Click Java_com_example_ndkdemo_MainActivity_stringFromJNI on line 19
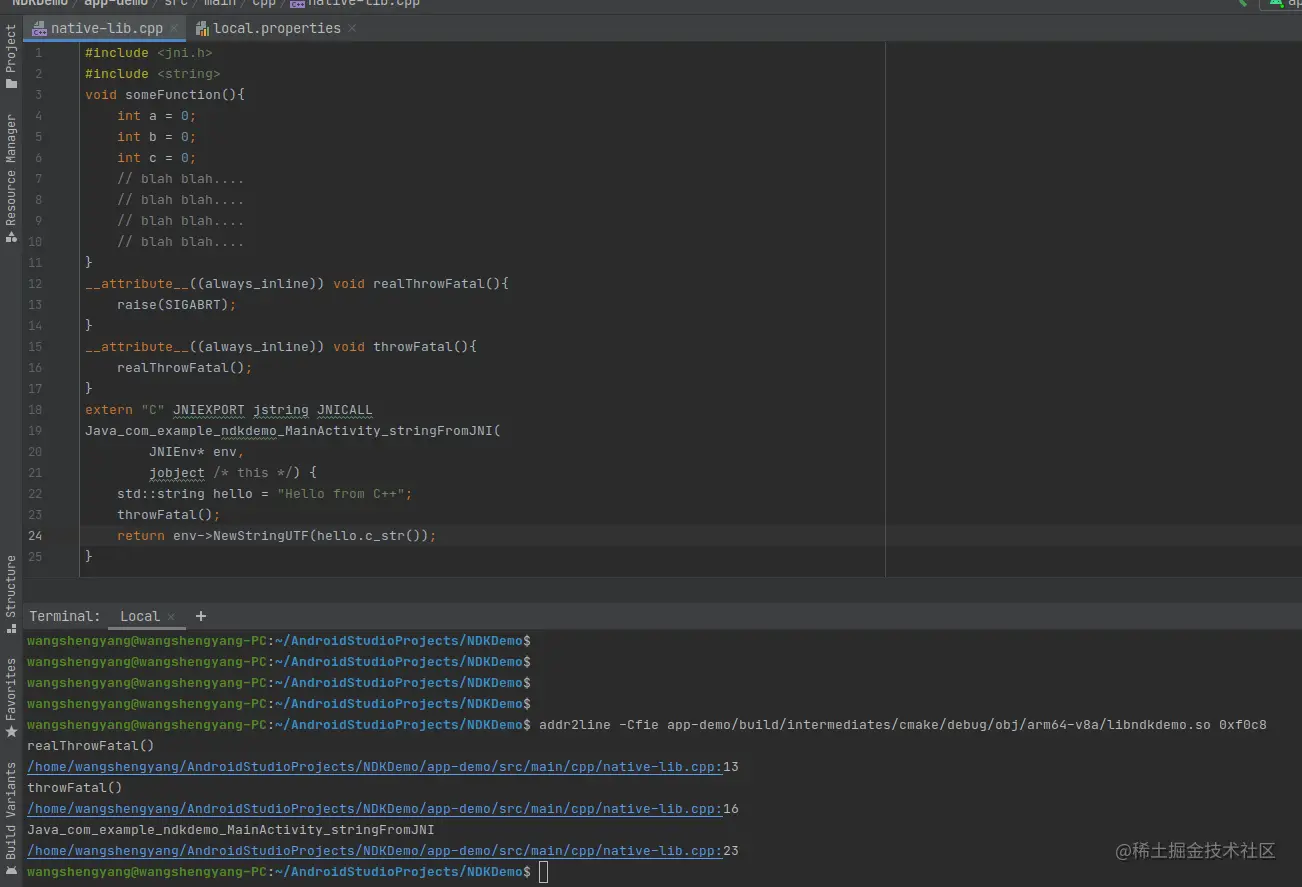The height and width of the screenshot is (887, 1302). tap(292, 431)
